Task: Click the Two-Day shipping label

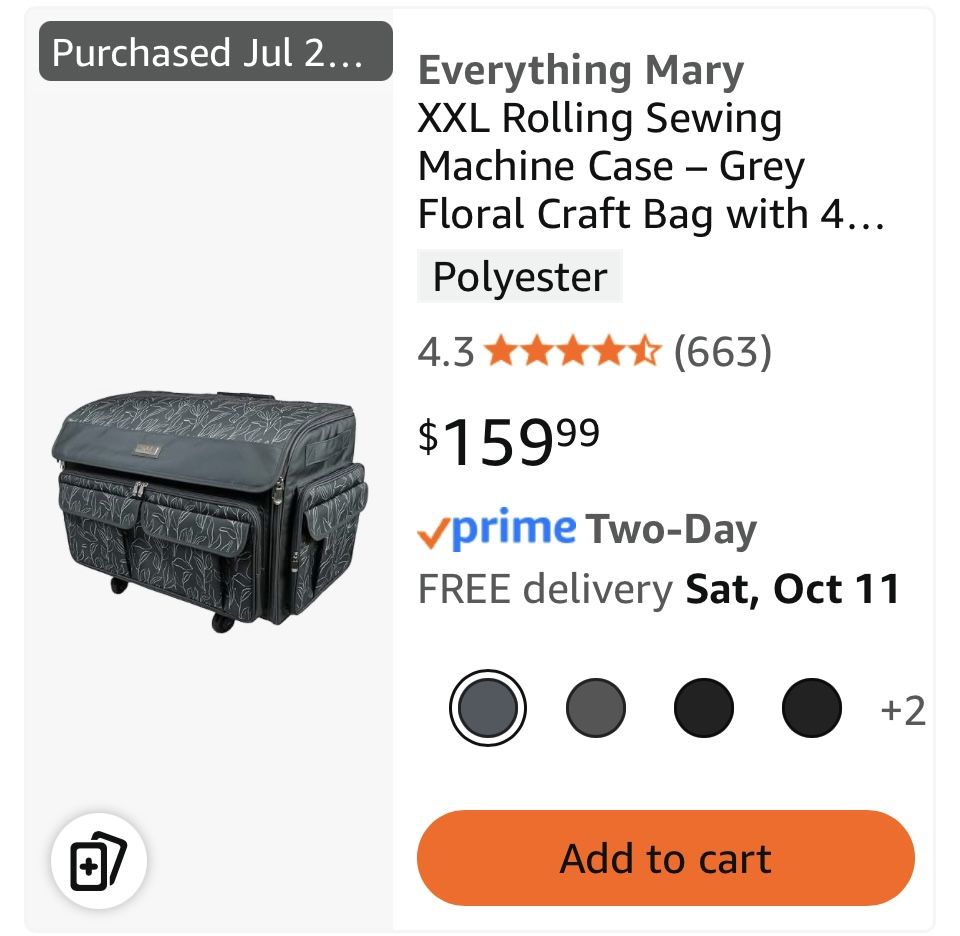Action: pyautogui.click(x=671, y=530)
